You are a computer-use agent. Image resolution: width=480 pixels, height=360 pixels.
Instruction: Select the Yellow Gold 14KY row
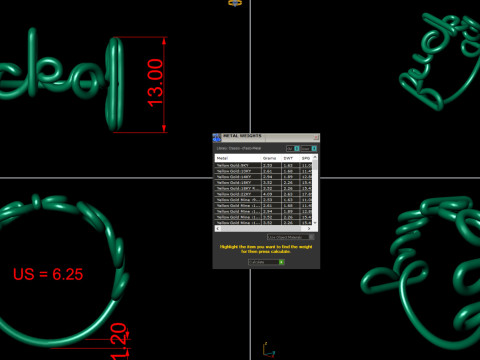(263, 177)
